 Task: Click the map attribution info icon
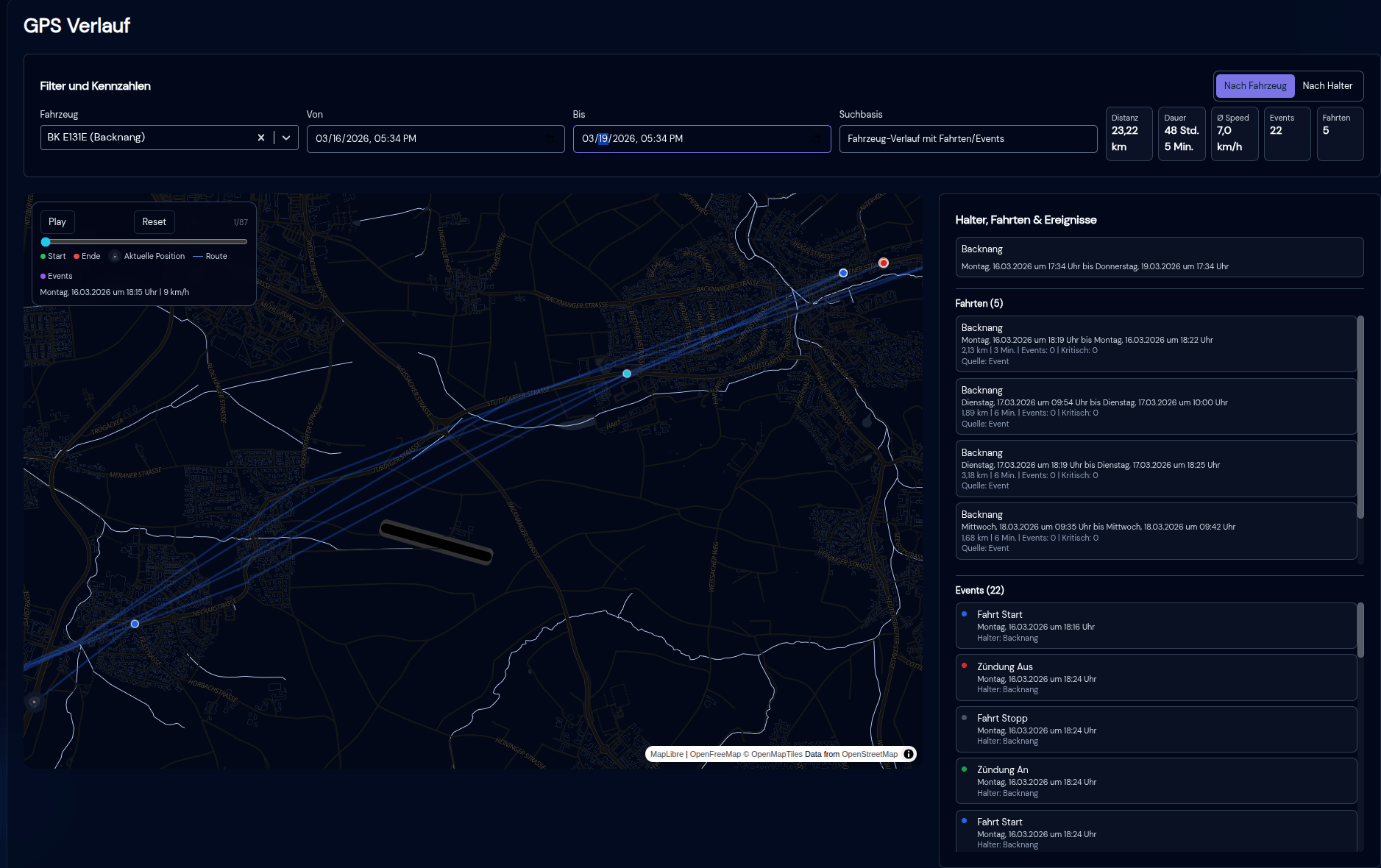click(x=909, y=754)
